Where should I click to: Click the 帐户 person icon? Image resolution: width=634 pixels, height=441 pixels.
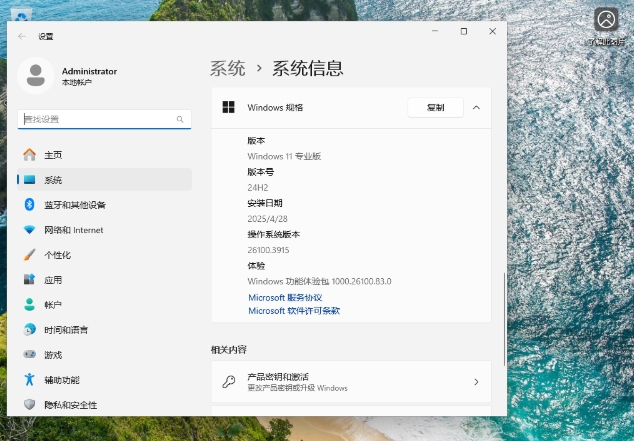29,305
